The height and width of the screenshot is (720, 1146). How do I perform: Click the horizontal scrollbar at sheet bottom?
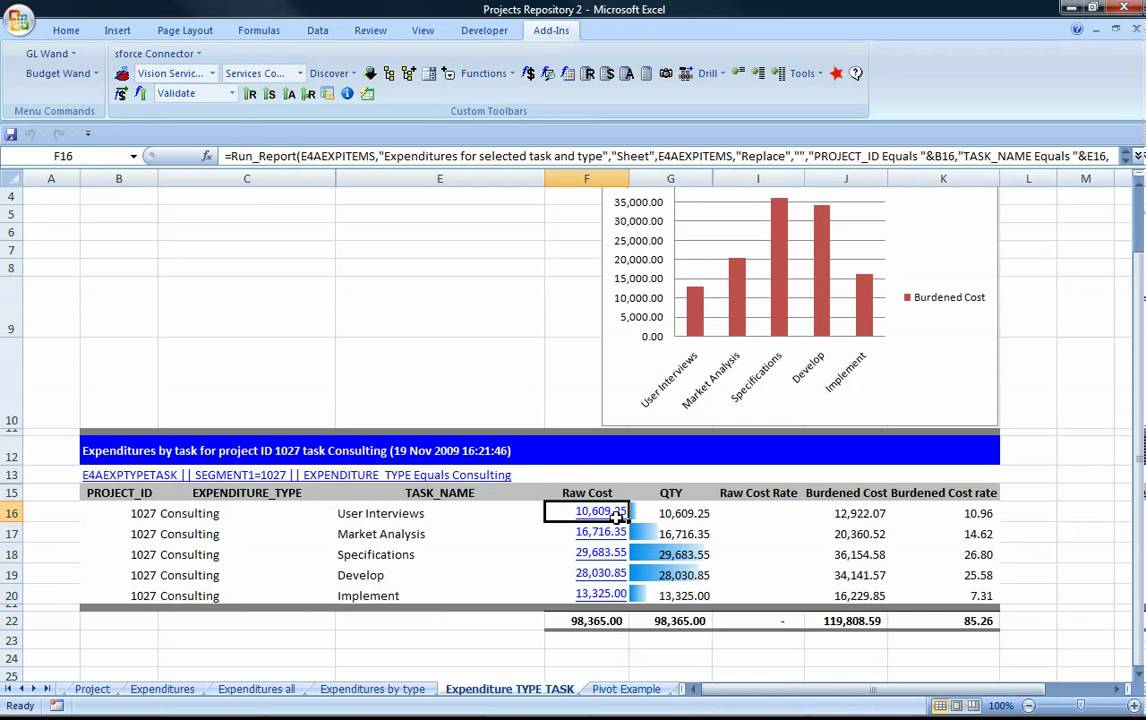point(871,689)
